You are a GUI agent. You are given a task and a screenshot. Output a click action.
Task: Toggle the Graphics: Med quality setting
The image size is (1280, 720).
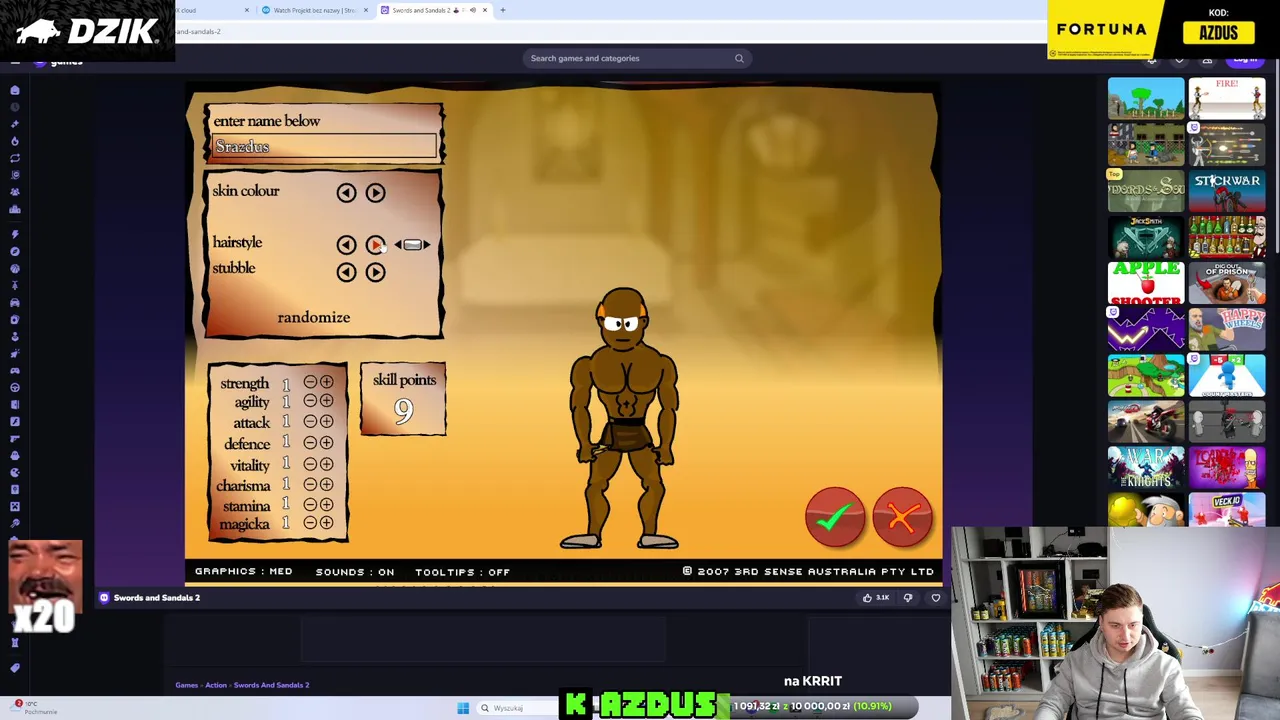point(243,571)
